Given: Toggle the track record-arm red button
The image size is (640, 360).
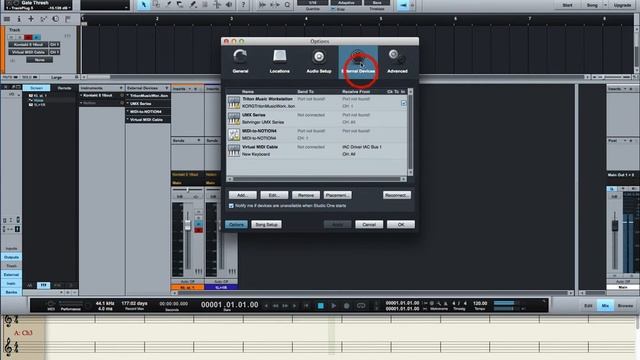Looking at the screenshot, I should [x=28, y=37].
